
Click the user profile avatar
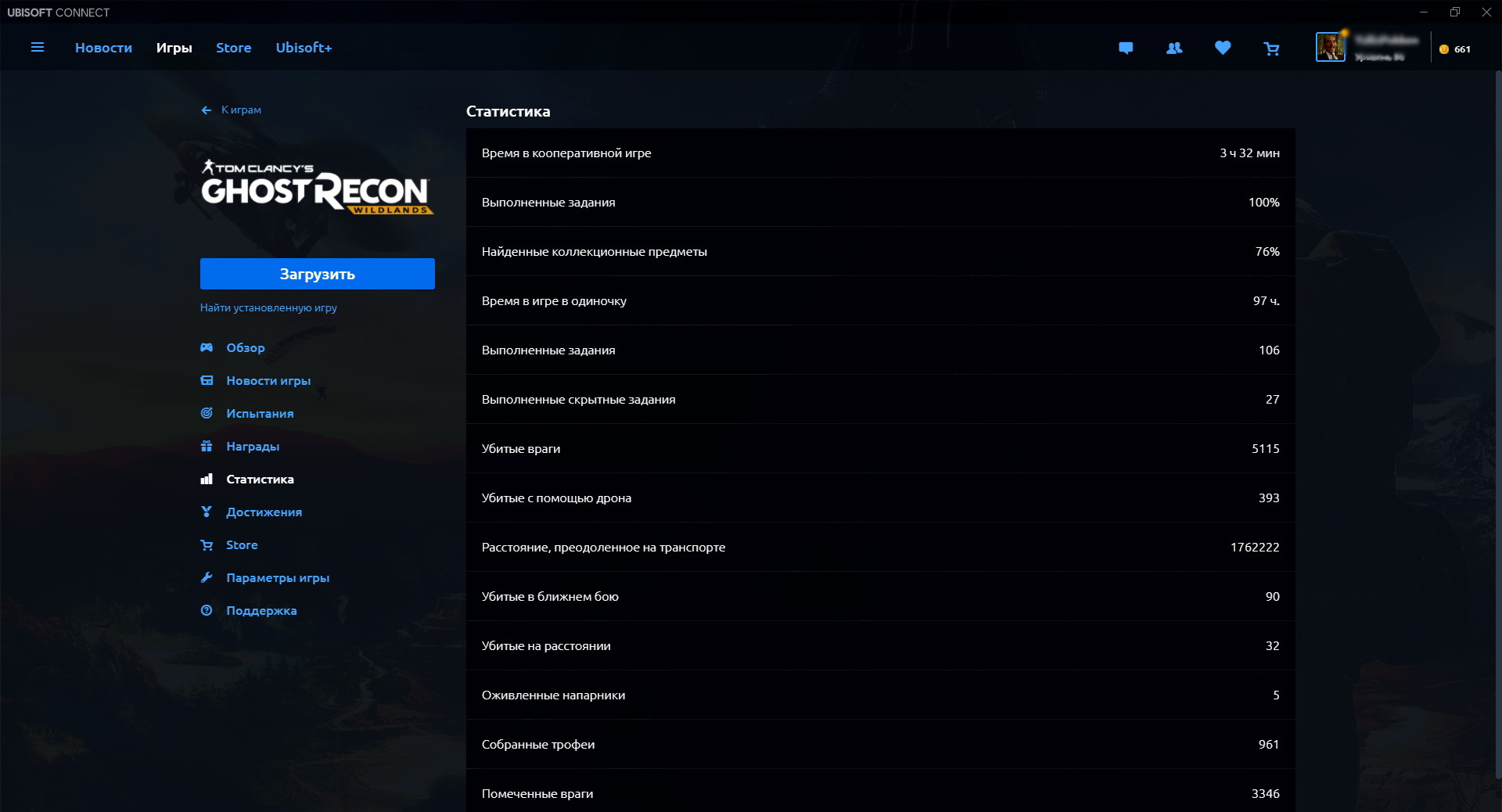(x=1330, y=48)
